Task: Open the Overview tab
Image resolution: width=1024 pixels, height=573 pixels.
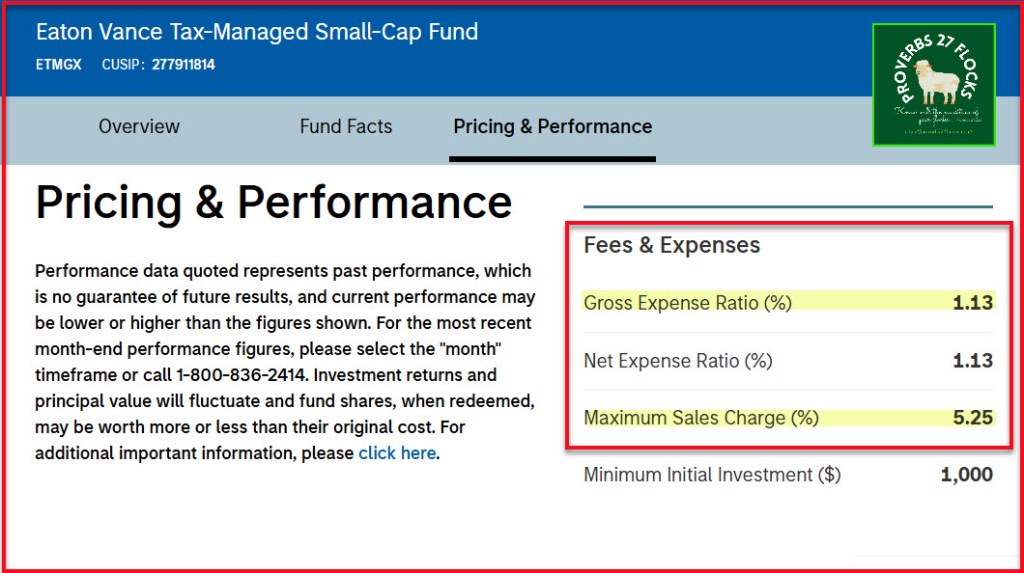Action: pos(139,127)
